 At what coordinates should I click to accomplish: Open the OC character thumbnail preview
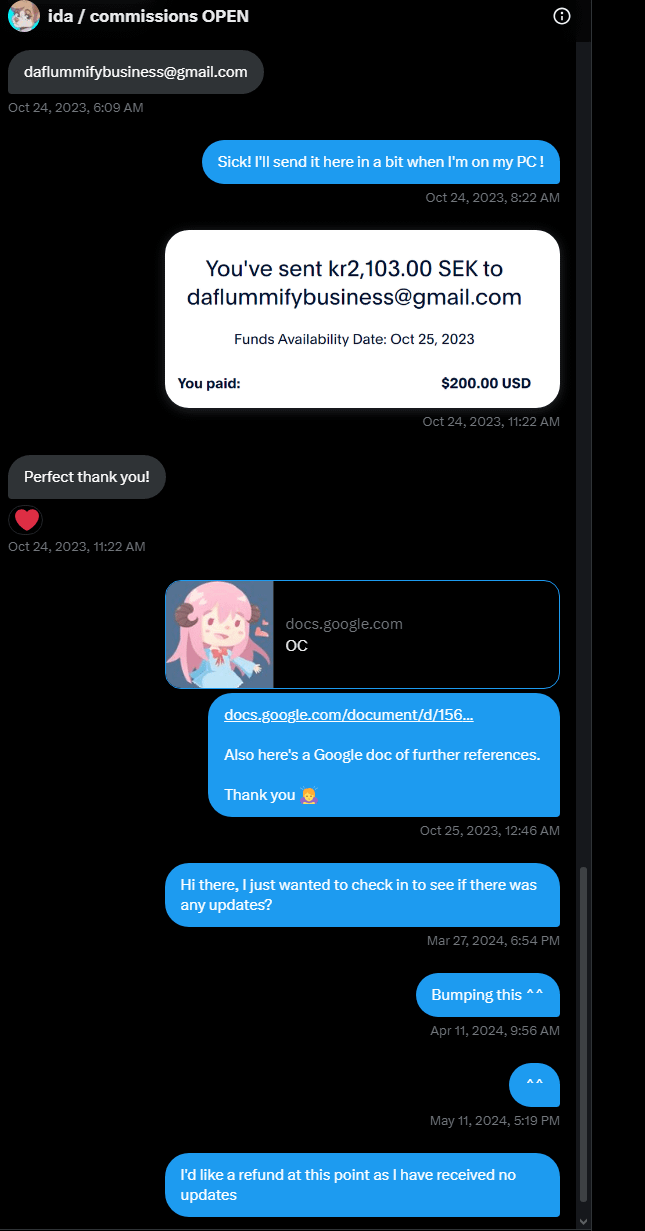coord(220,634)
